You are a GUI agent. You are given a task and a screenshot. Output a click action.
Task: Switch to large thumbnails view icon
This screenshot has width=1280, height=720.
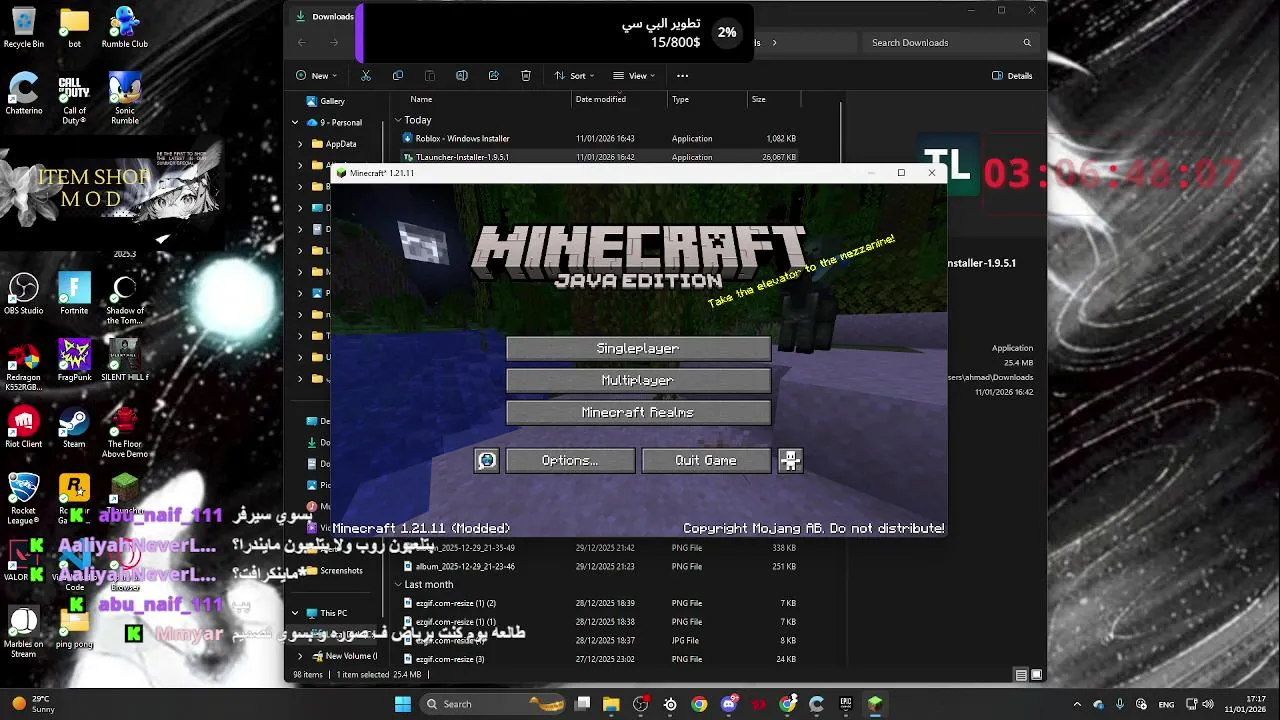1037,675
